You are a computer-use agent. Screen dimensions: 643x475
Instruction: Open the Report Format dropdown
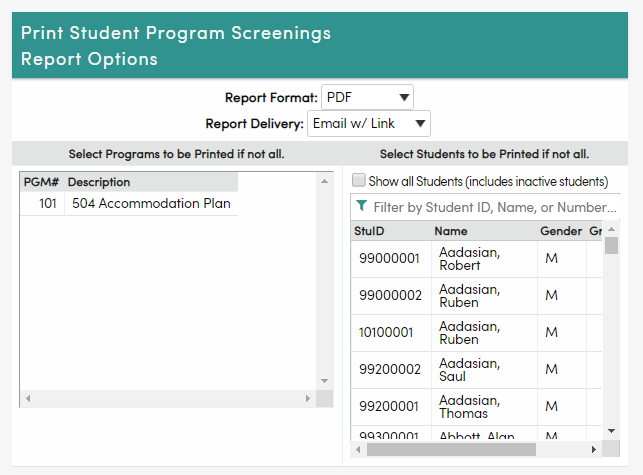pyautogui.click(x=367, y=97)
